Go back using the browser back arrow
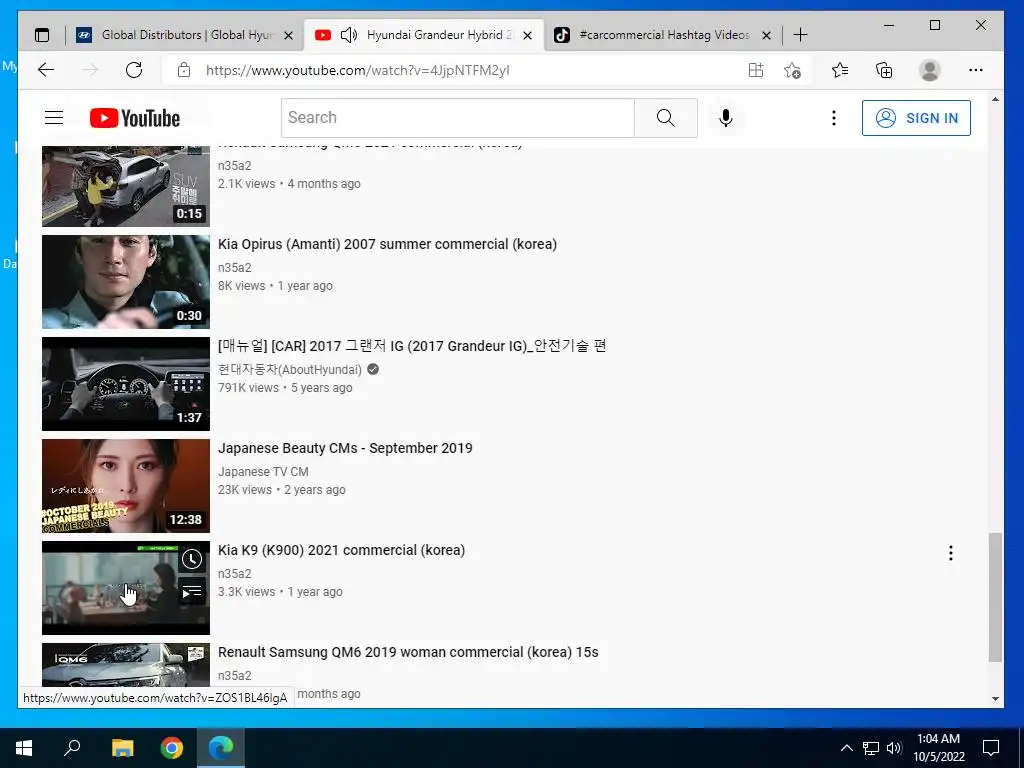The width and height of the screenshot is (1024, 768). 46,70
